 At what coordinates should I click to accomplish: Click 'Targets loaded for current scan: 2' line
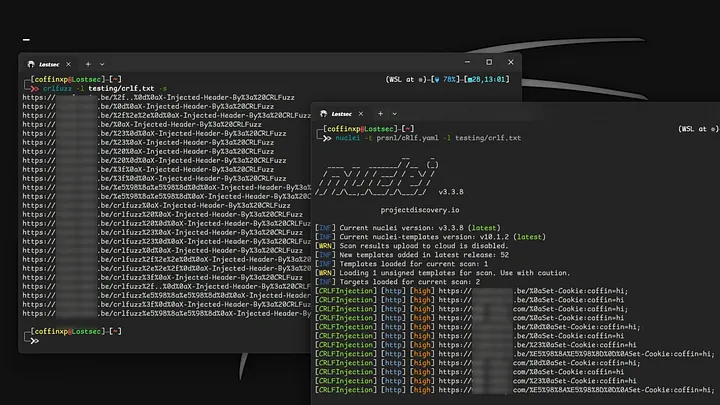click(x=397, y=282)
